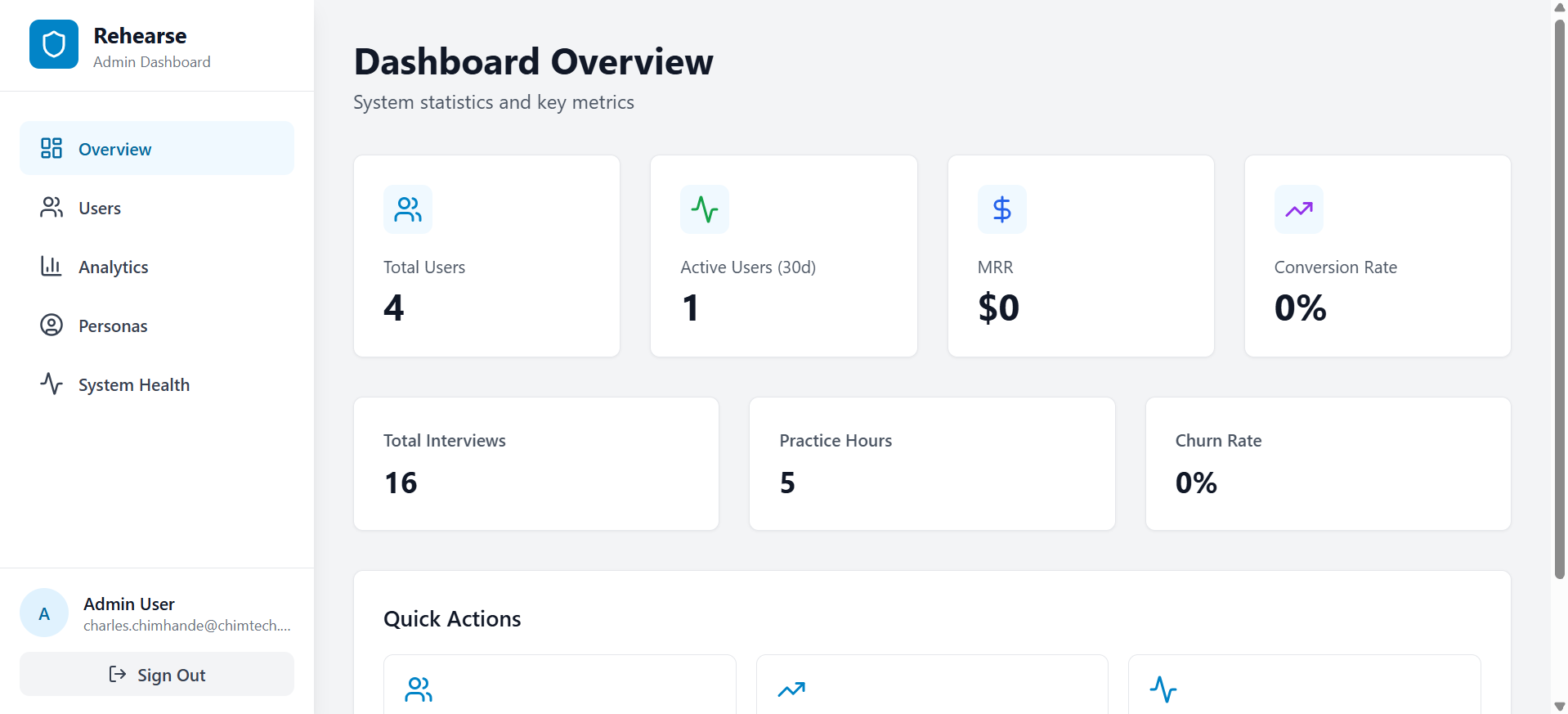The width and height of the screenshot is (1568, 714).
Task: Click the MRR dollar sign icon
Action: point(1002,209)
